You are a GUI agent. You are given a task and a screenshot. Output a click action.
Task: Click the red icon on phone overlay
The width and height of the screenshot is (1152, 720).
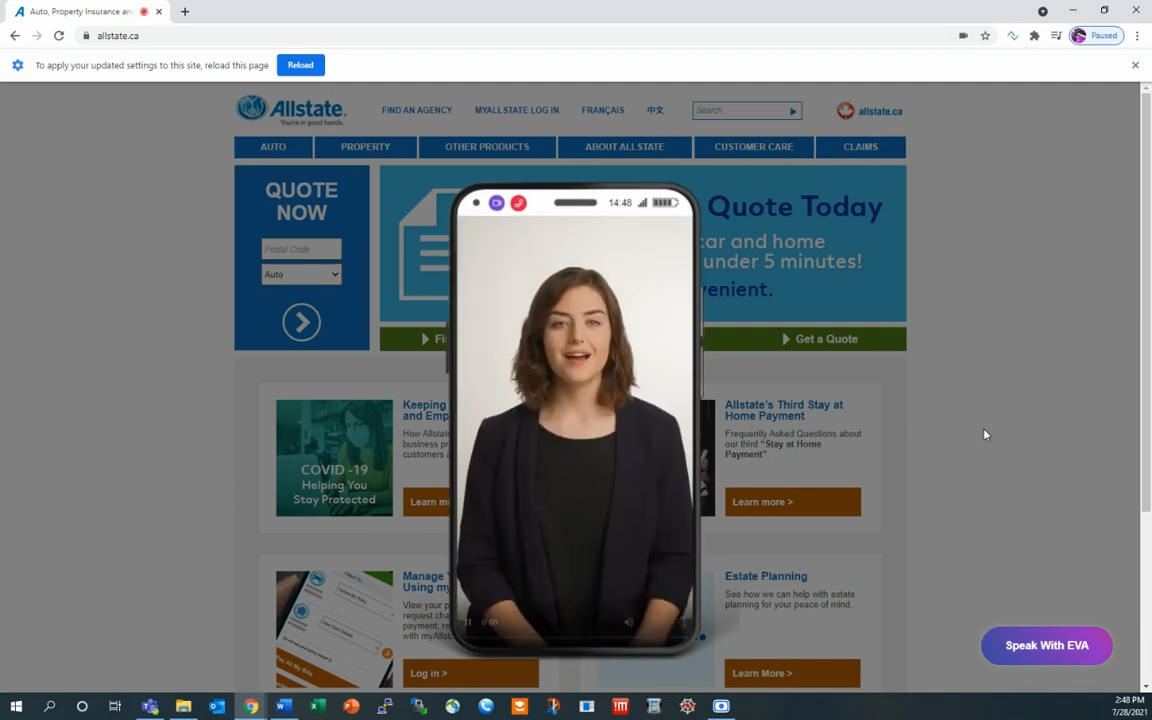click(519, 203)
